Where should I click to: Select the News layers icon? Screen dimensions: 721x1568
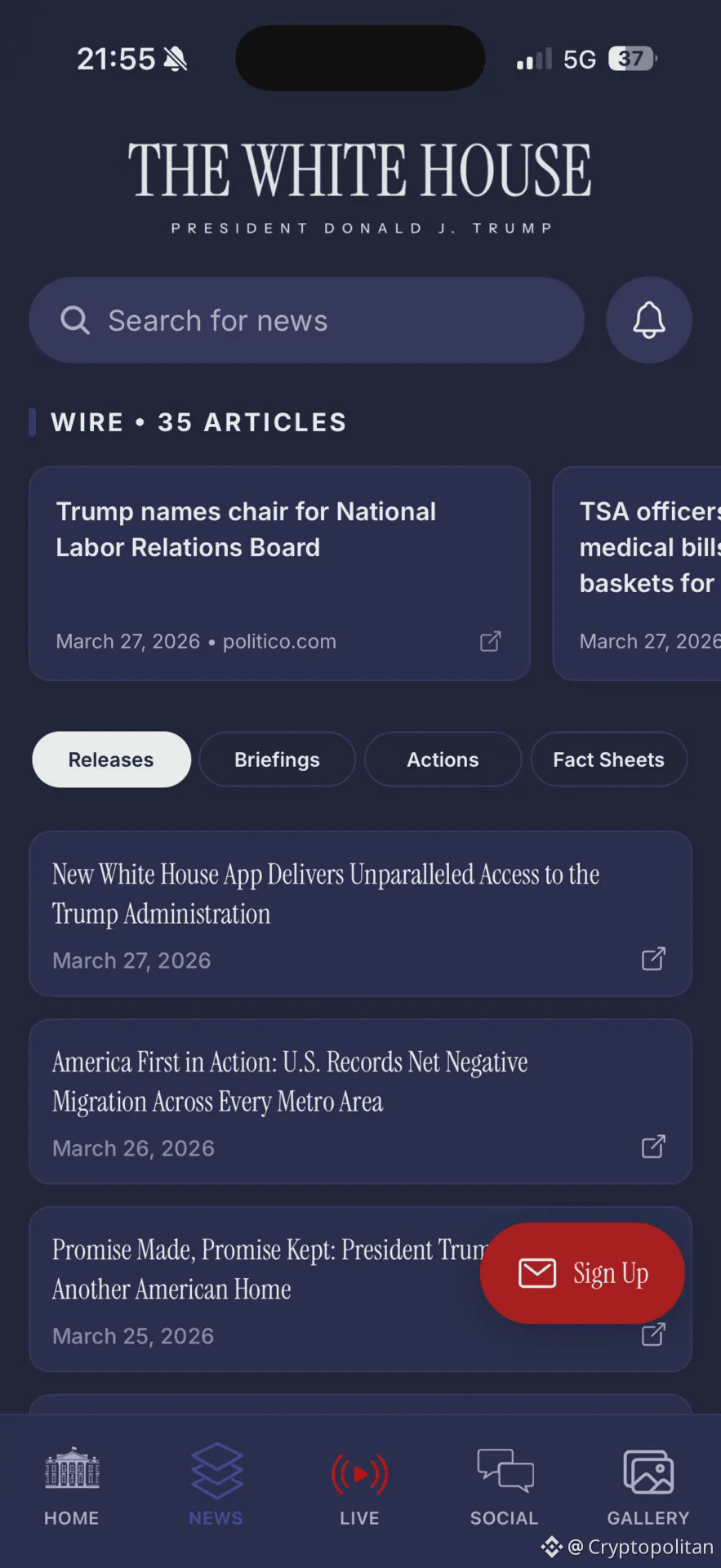(216, 1470)
